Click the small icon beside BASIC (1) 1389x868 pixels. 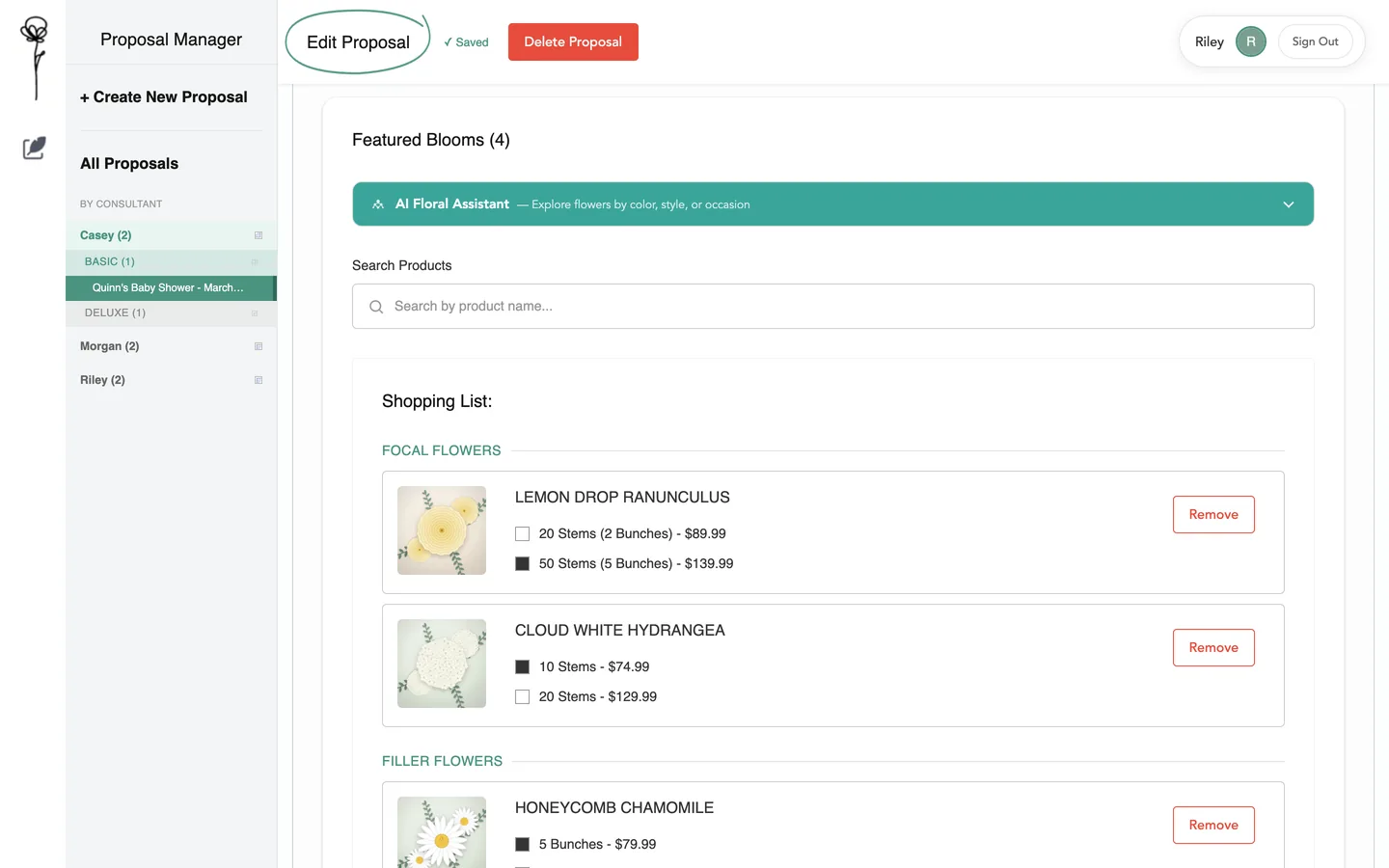pos(255,261)
